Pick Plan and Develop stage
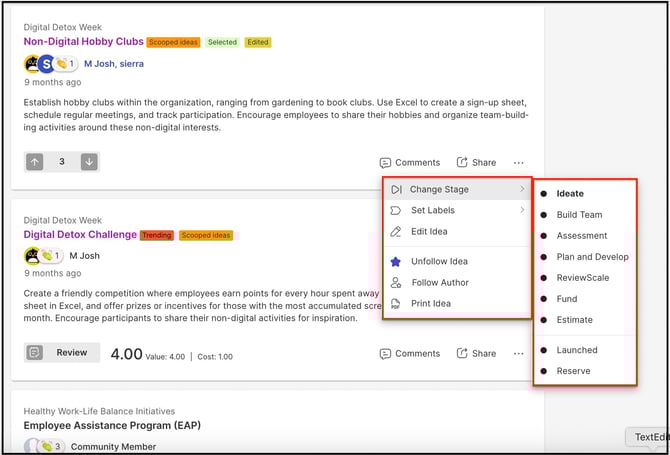 point(592,257)
